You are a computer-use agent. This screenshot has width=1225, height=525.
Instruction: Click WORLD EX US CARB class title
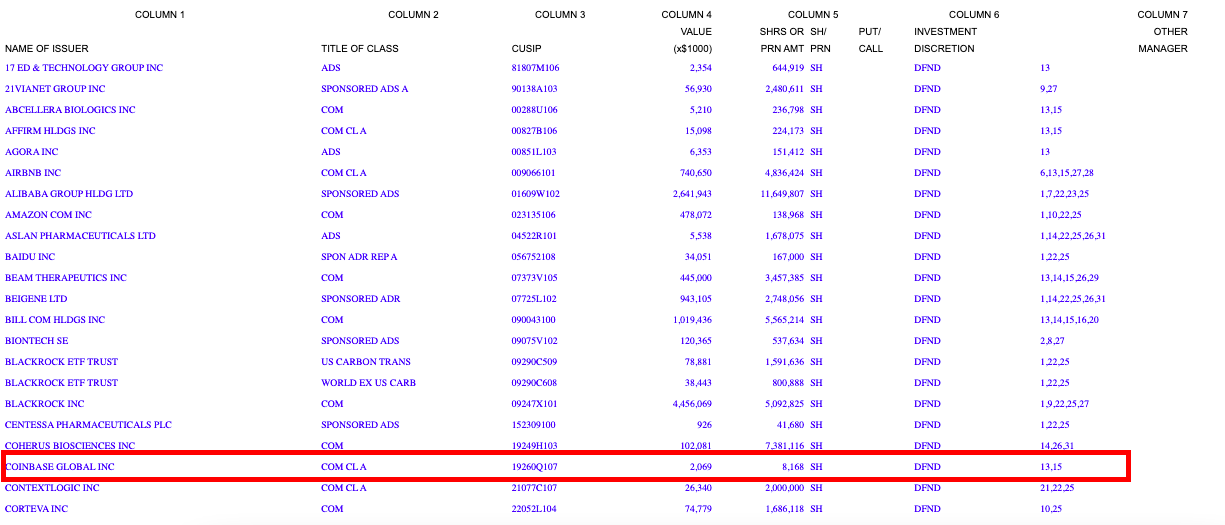368,383
